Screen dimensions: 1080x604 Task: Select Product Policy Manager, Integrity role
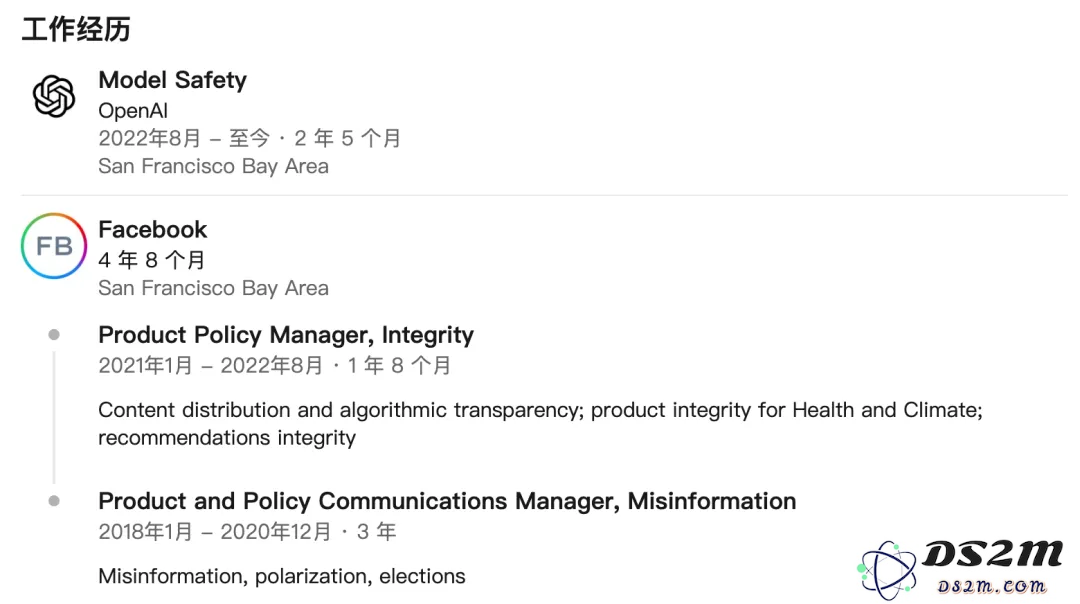coord(286,335)
